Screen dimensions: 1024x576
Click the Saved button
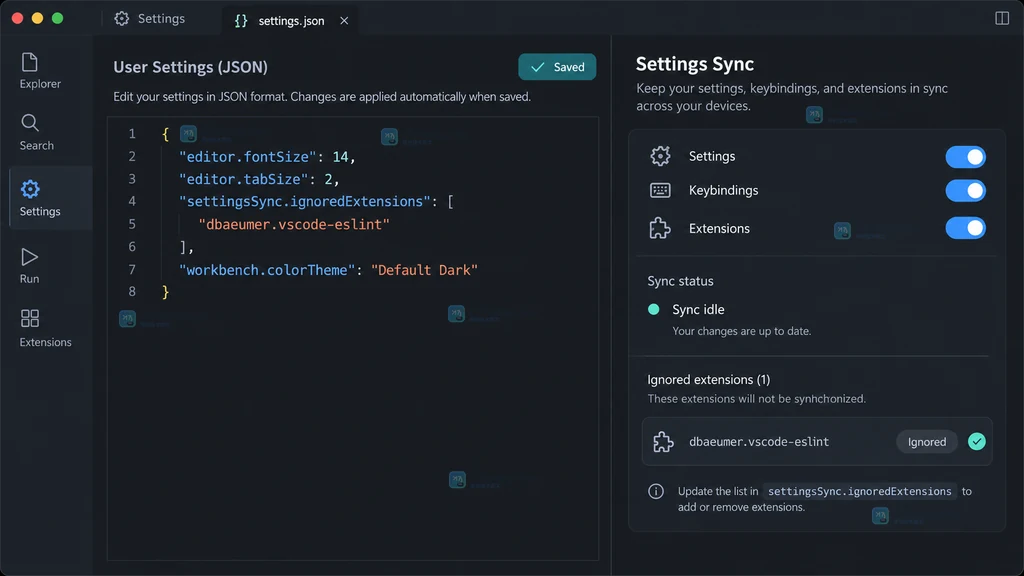coord(557,67)
